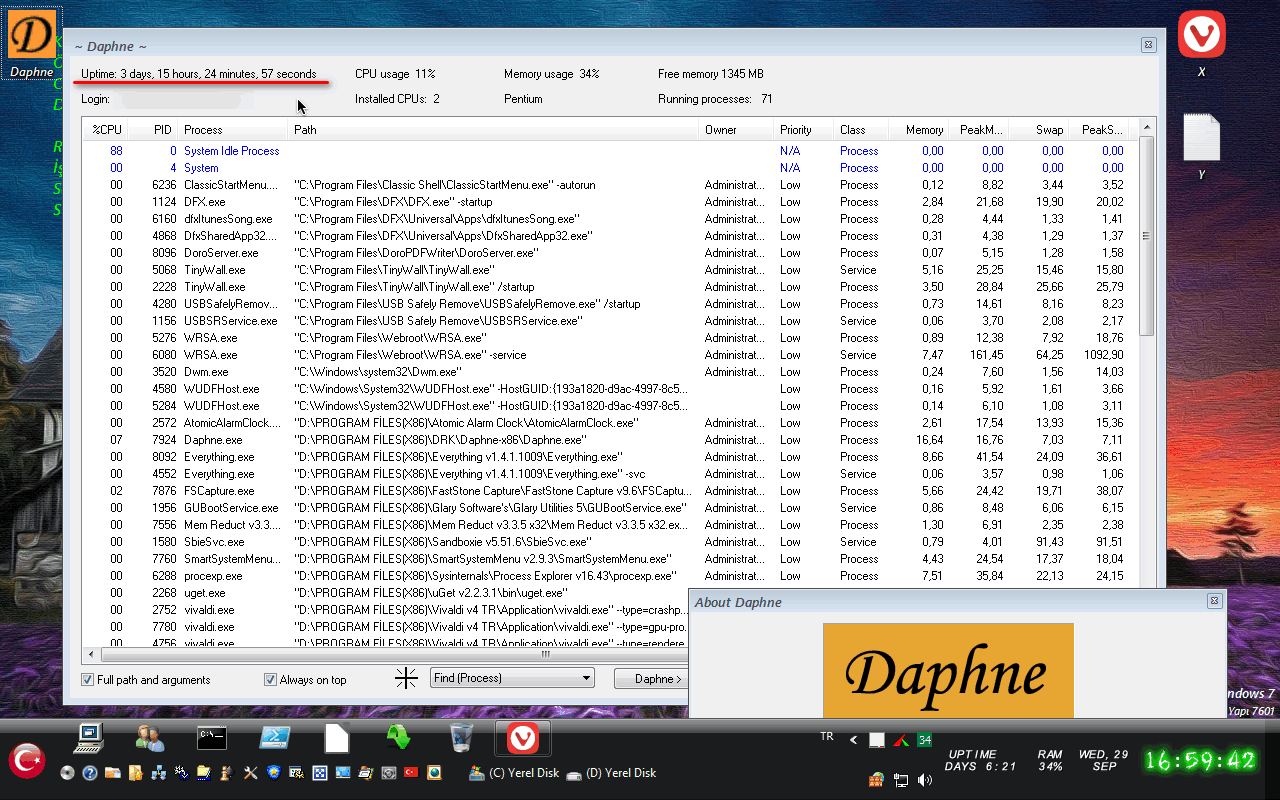Toggle the Always on top checkbox
Image resolution: width=1280 pixels, height=800 pixels.
tap(305, 680)
